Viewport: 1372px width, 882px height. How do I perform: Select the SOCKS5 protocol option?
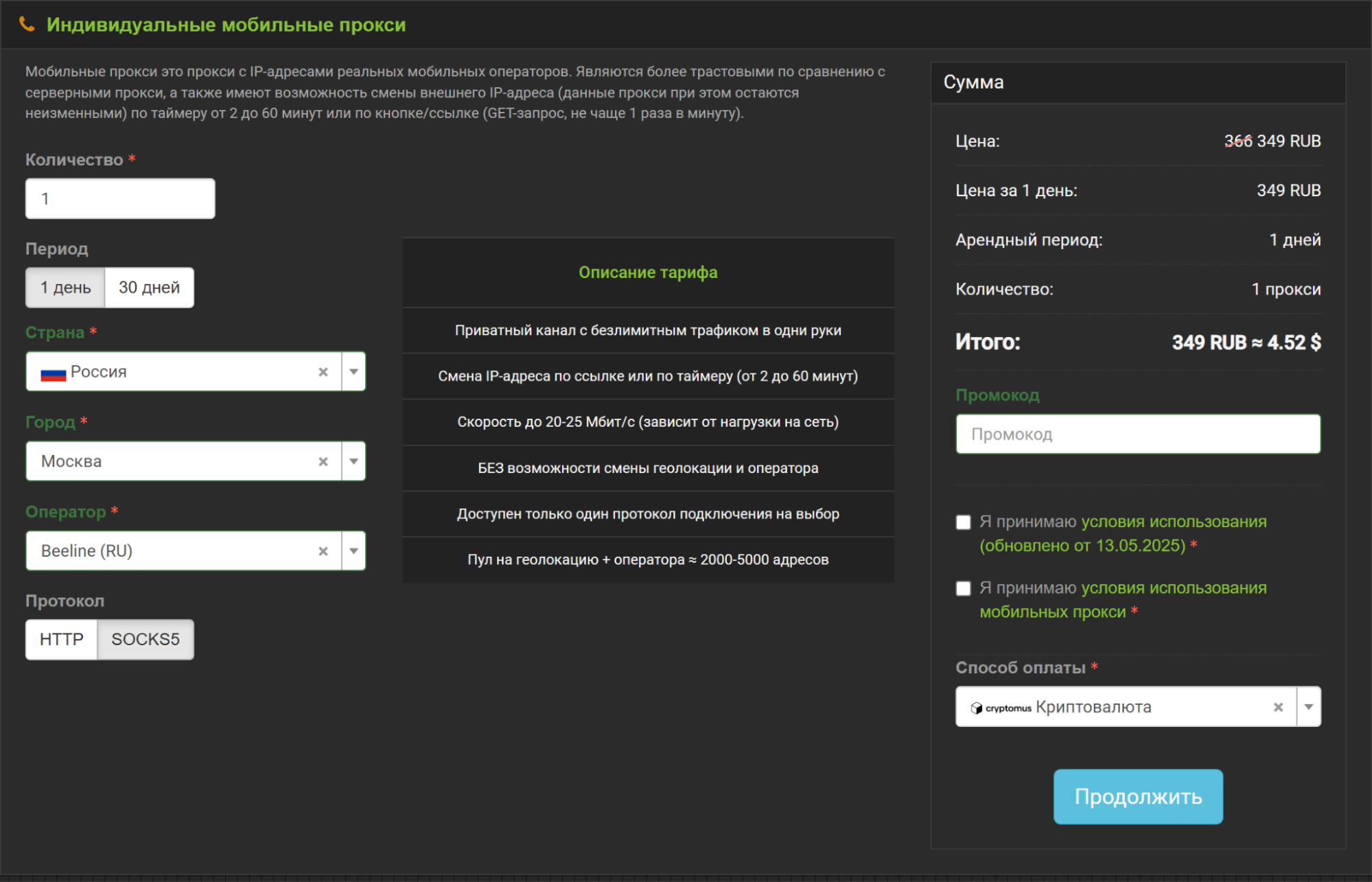146,640
